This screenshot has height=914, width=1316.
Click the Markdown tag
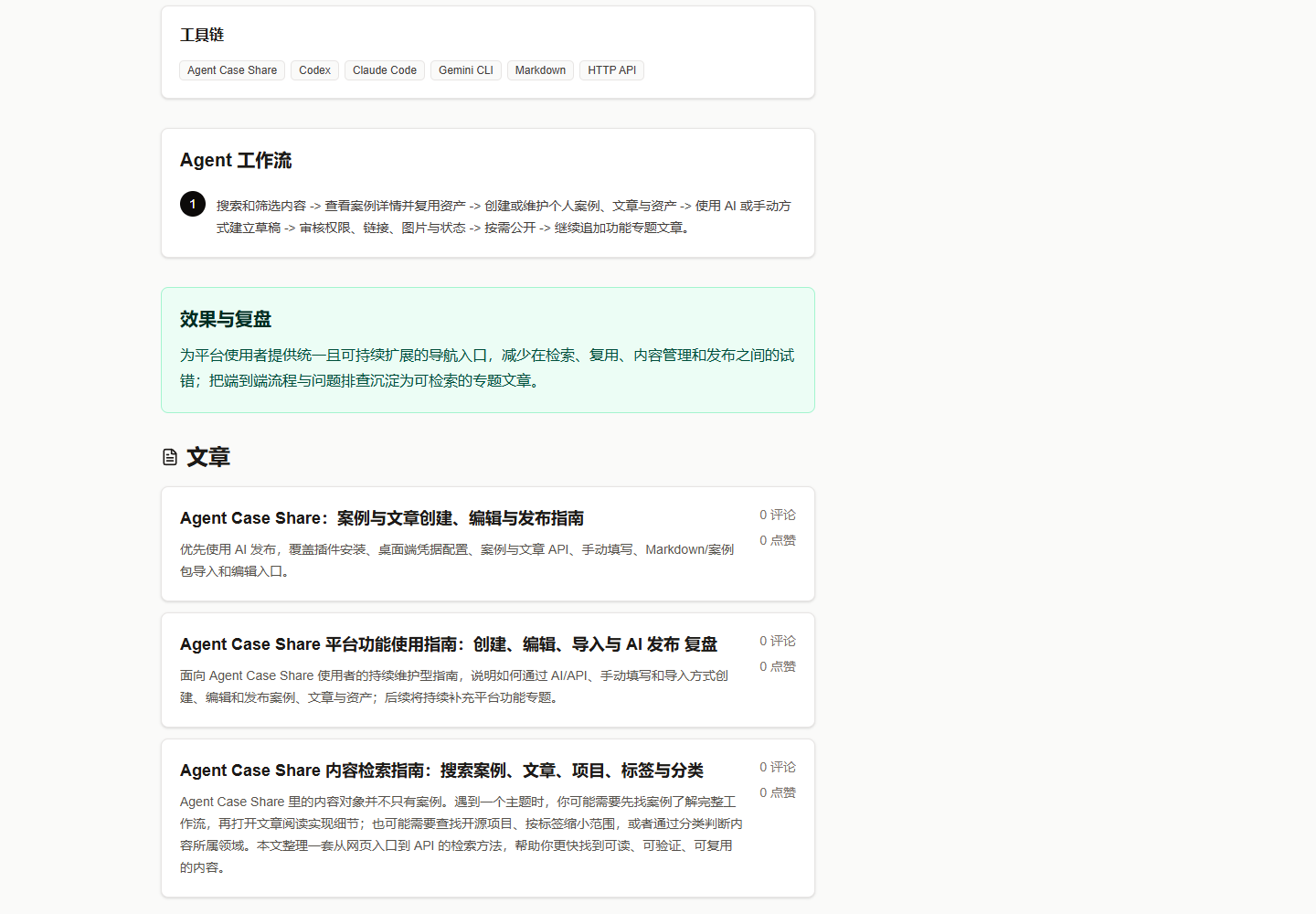click(540, 70)
